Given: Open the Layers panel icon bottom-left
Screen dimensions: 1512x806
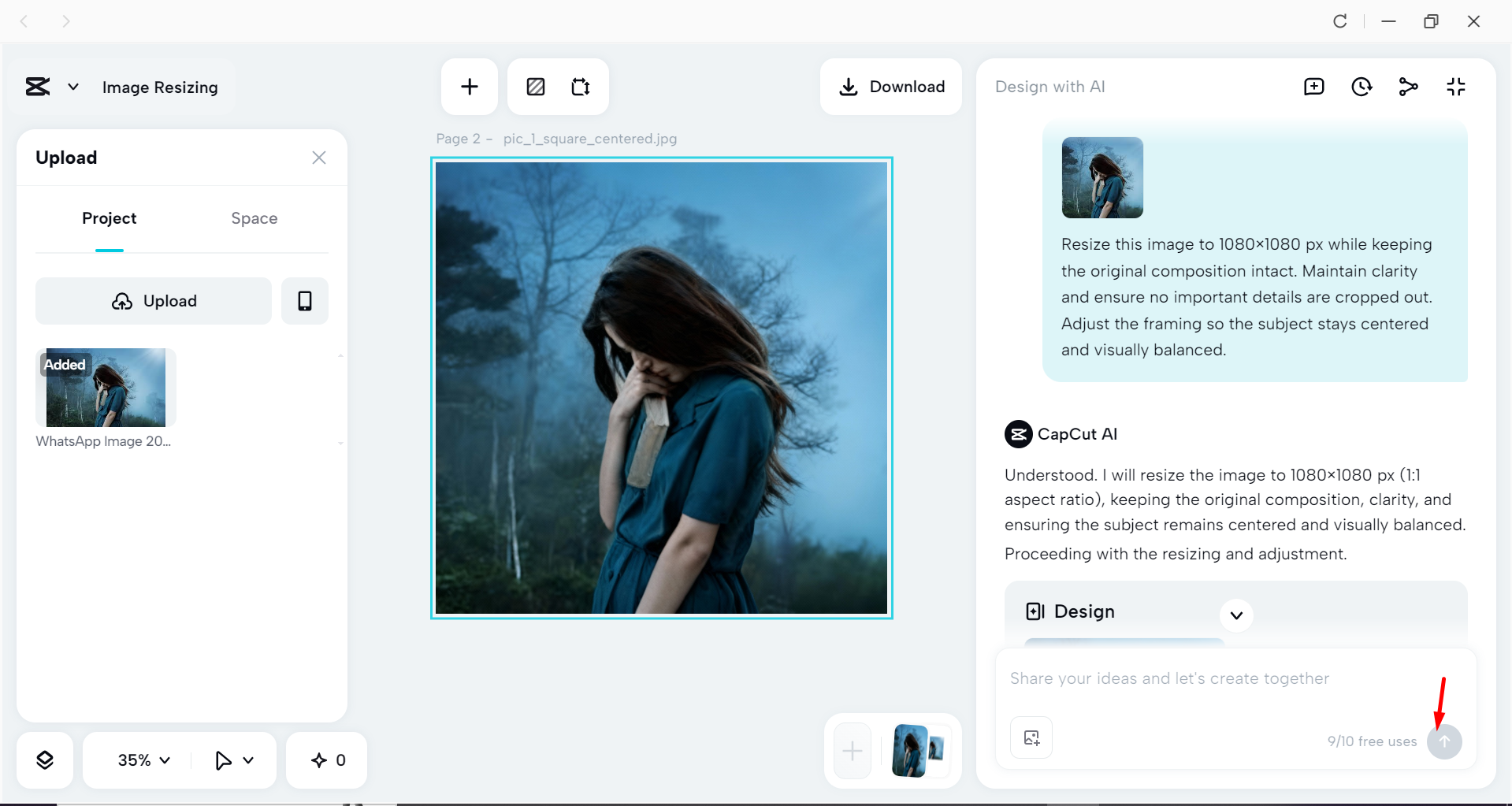Looking at the screenshot, I should [x=45, y=759].
